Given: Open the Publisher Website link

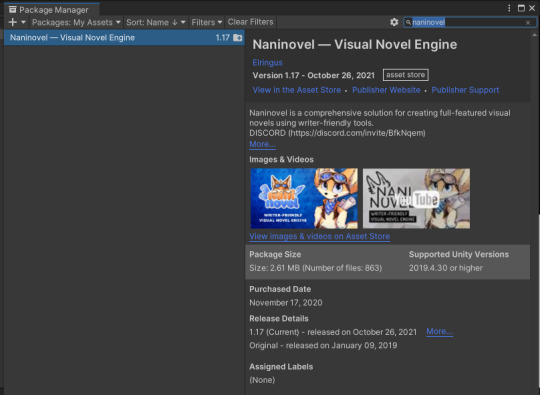Looking at the screenshot, I should pyautogui.click(x=386, y=90).
